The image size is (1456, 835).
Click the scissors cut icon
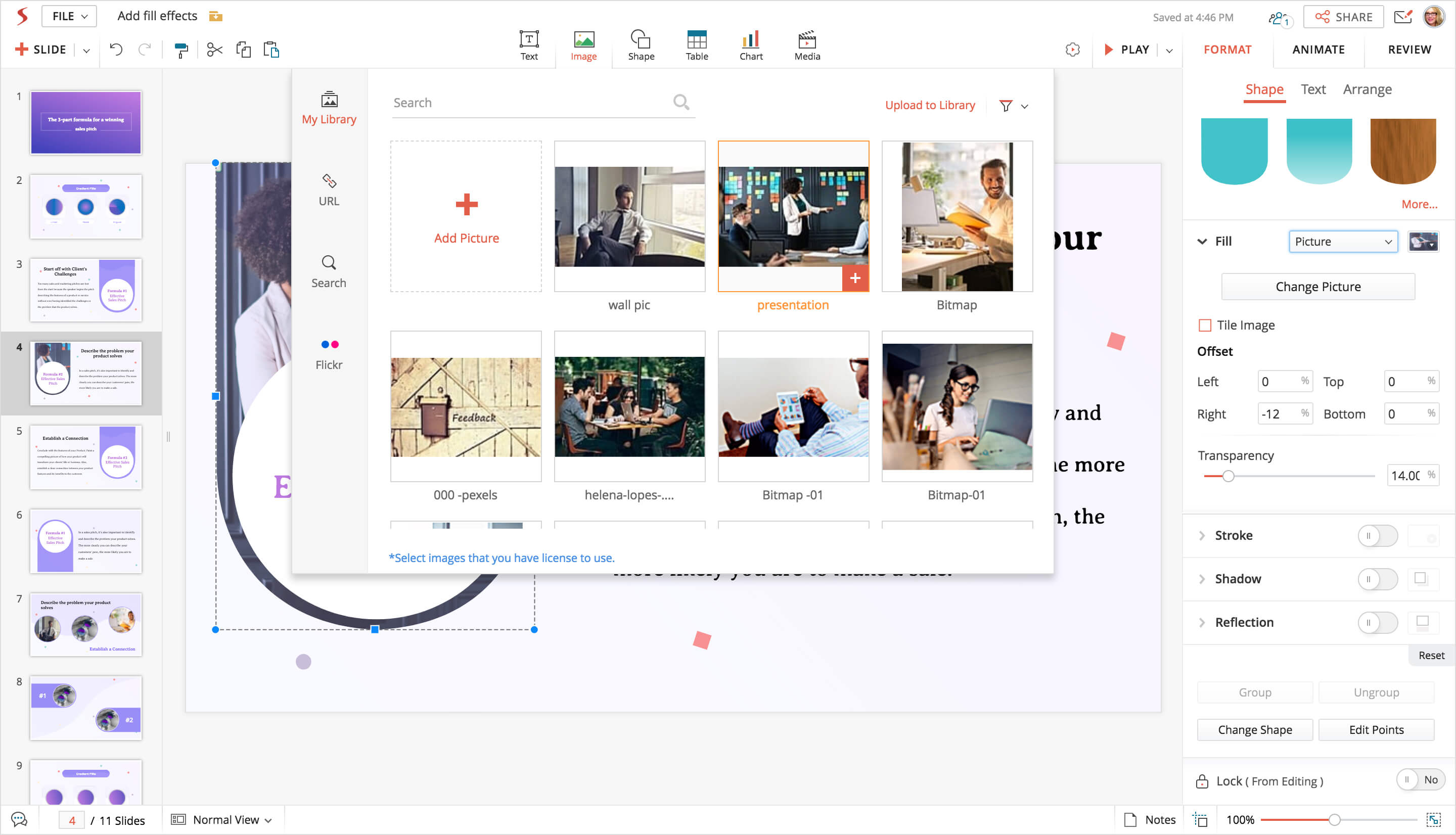pyautogui.click(x=214, y=50)
